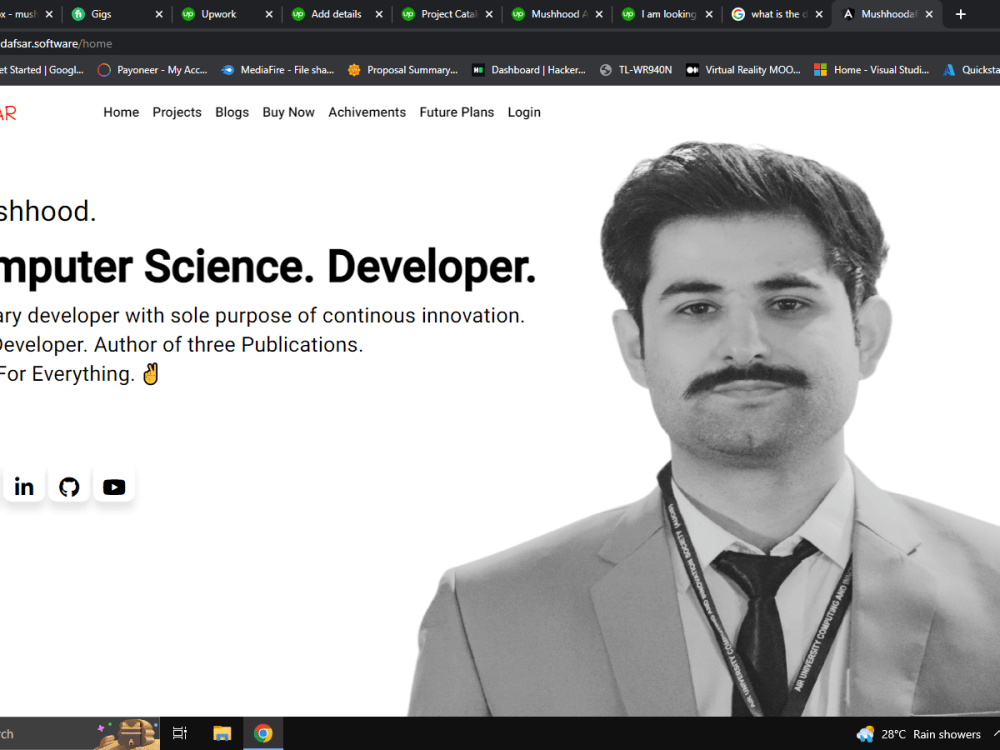Viewport: 1000px width, 750px height.
Task: Click the 28°C Rain showers weather text
Action: click(x=930, y=734)
